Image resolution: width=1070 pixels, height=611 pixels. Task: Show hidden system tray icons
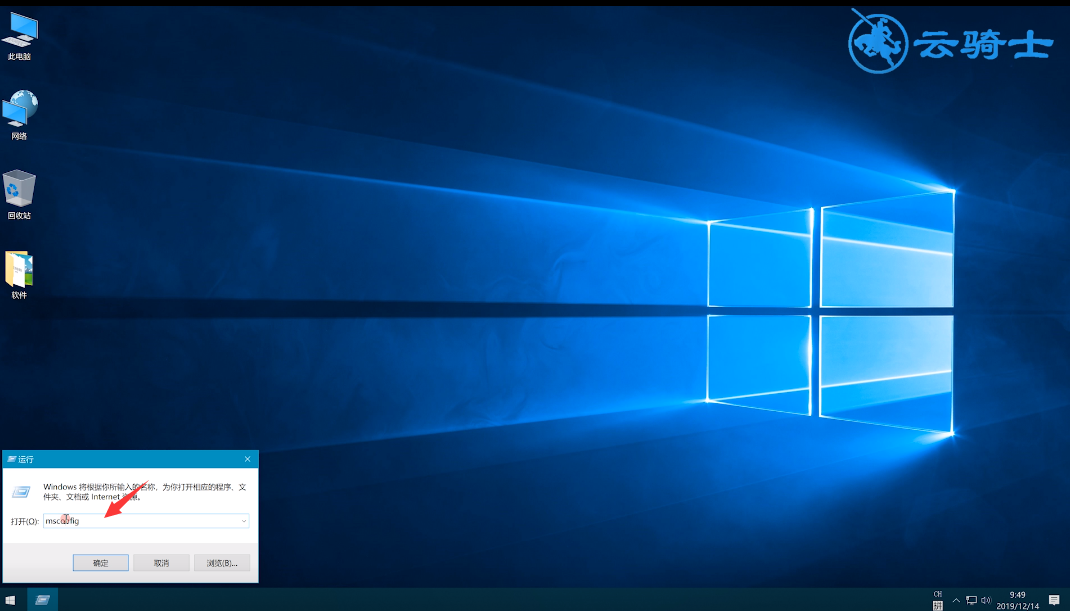click(956, 600)
